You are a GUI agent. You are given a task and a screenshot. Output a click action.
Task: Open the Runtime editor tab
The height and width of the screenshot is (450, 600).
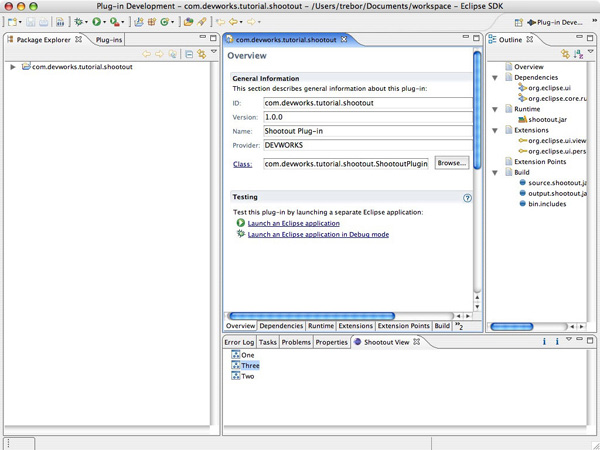coord(321,326)
